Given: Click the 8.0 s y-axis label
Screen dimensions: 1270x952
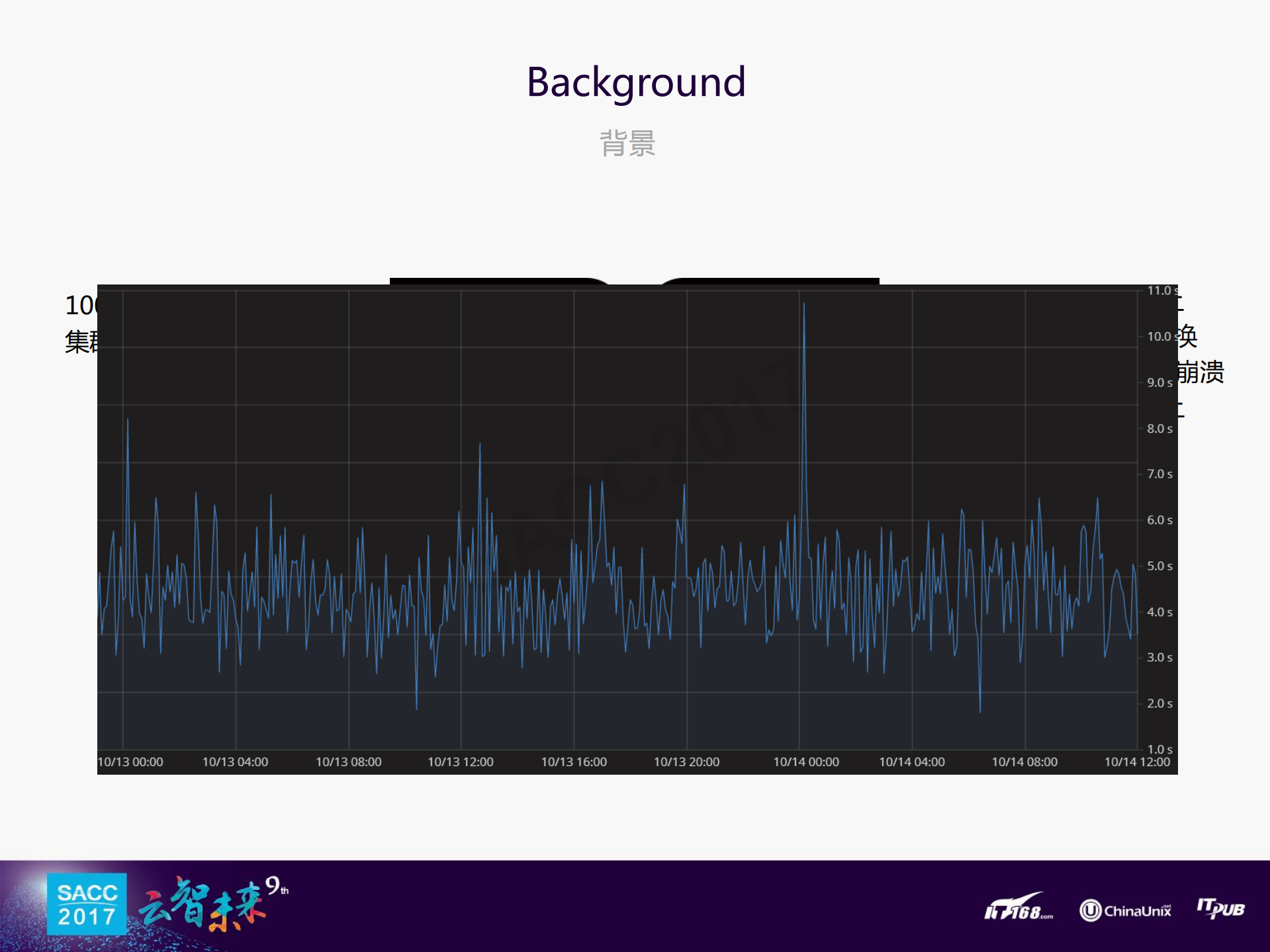Looking at the screenshot, I should pos(1159,429).
